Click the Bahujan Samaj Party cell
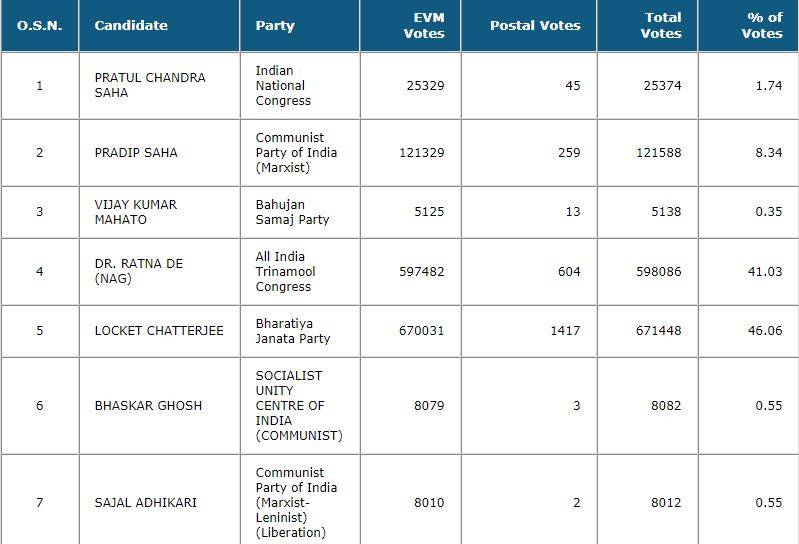The width and height of the screenshot is (799, 544). pos(292,212)
